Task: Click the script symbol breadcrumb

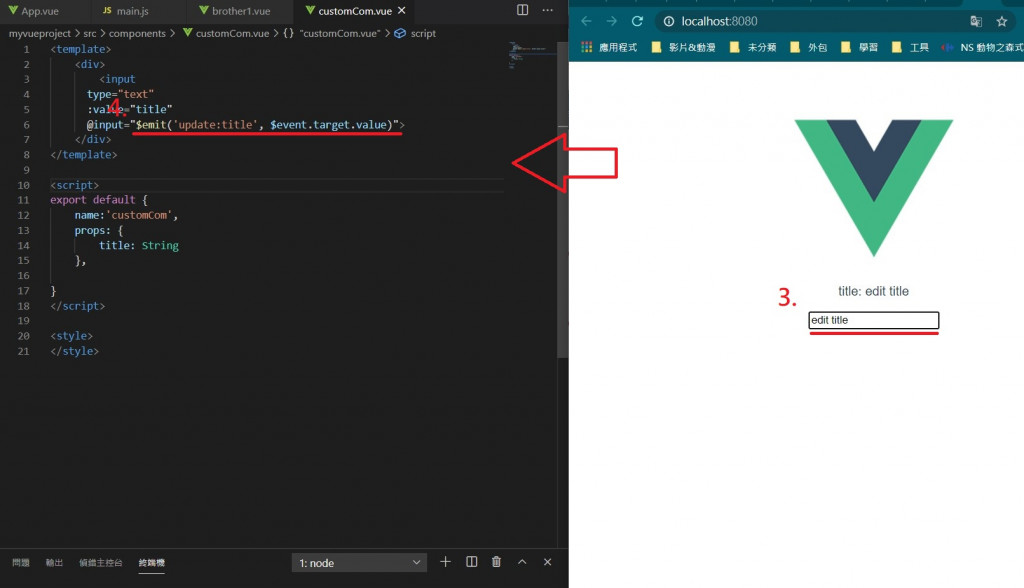Action: click(x=415, y=33)
